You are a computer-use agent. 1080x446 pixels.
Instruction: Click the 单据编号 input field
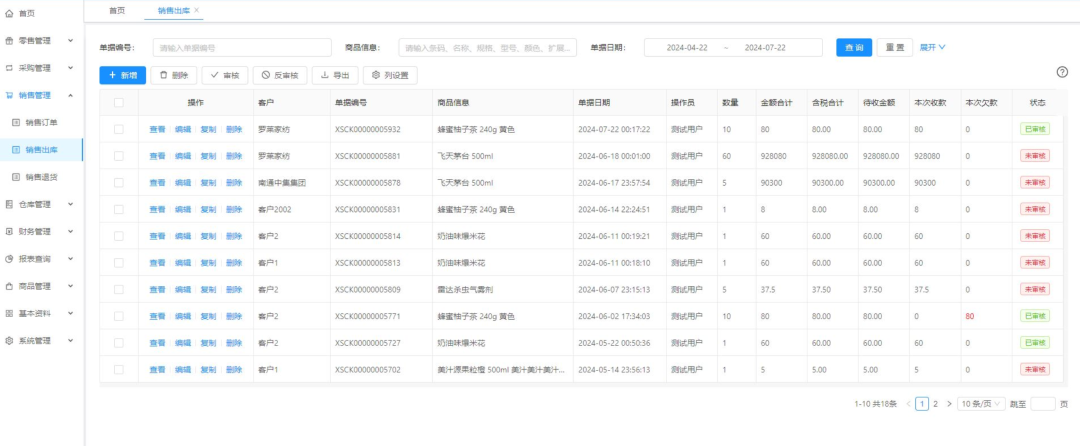[x=241, y=48]
